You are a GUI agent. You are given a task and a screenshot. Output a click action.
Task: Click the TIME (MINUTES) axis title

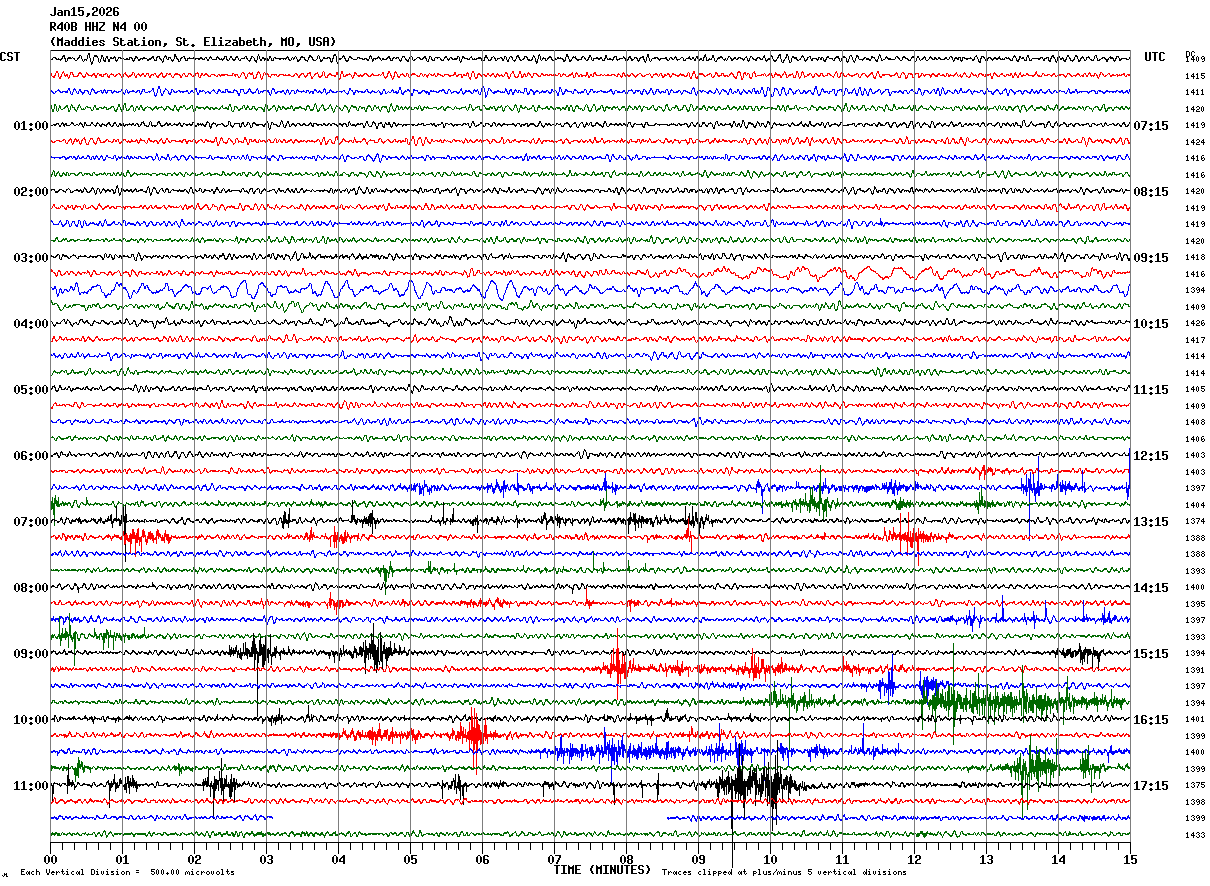pyautogui.click(x=602, y=870)
